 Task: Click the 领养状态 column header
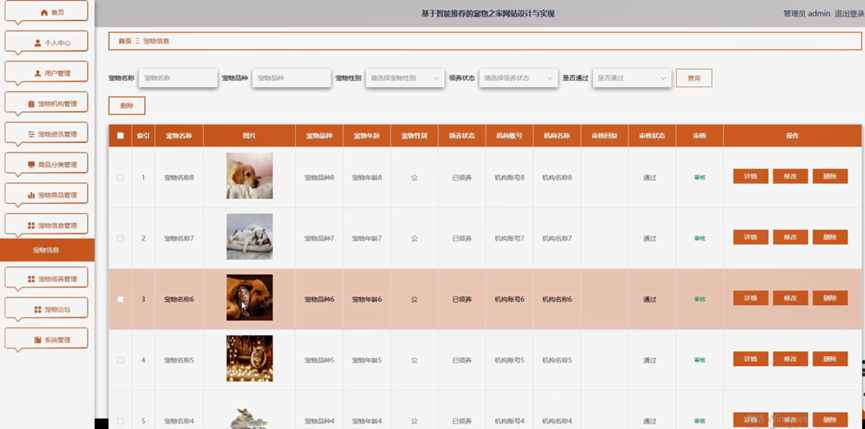pyautogui.click(x=462, y=136)
